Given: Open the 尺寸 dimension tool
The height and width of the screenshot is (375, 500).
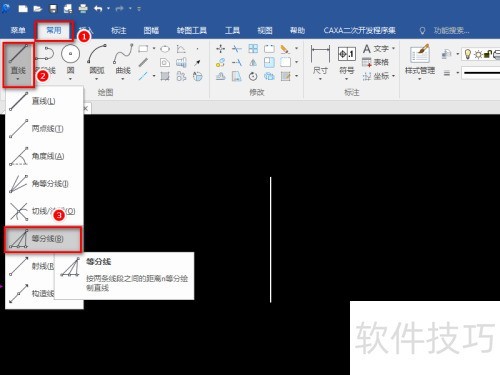Looking at the screenshot, I should 320,63.
